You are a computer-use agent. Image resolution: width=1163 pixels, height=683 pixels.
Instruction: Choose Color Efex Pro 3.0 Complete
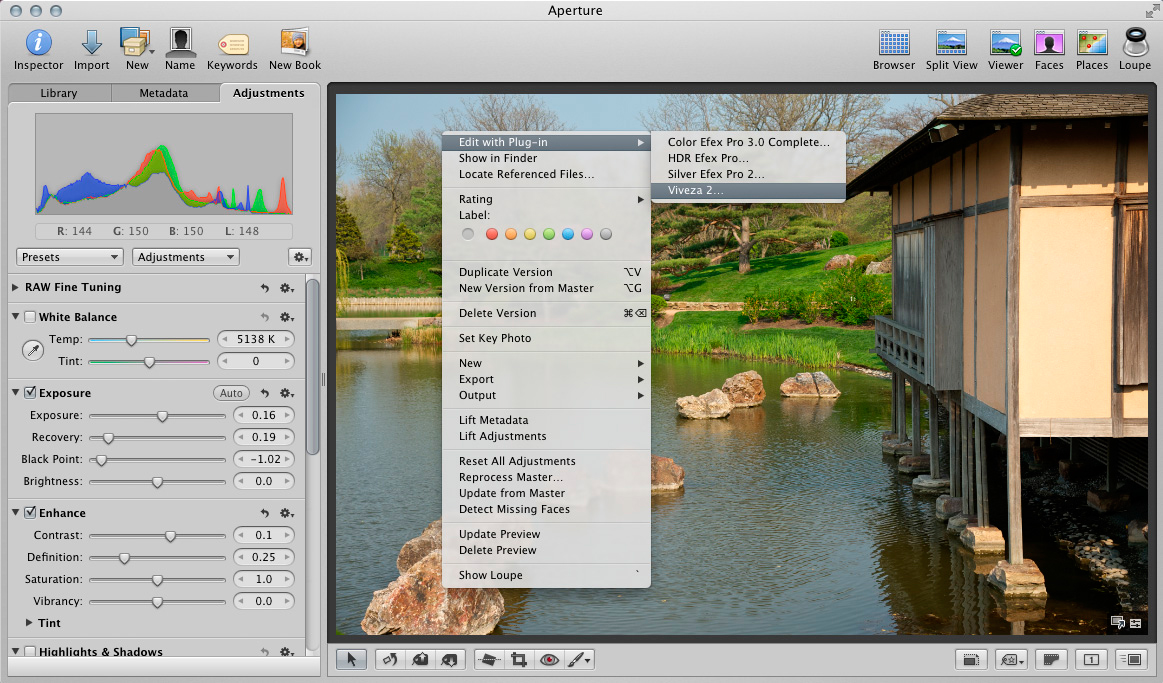coord(748,142)
